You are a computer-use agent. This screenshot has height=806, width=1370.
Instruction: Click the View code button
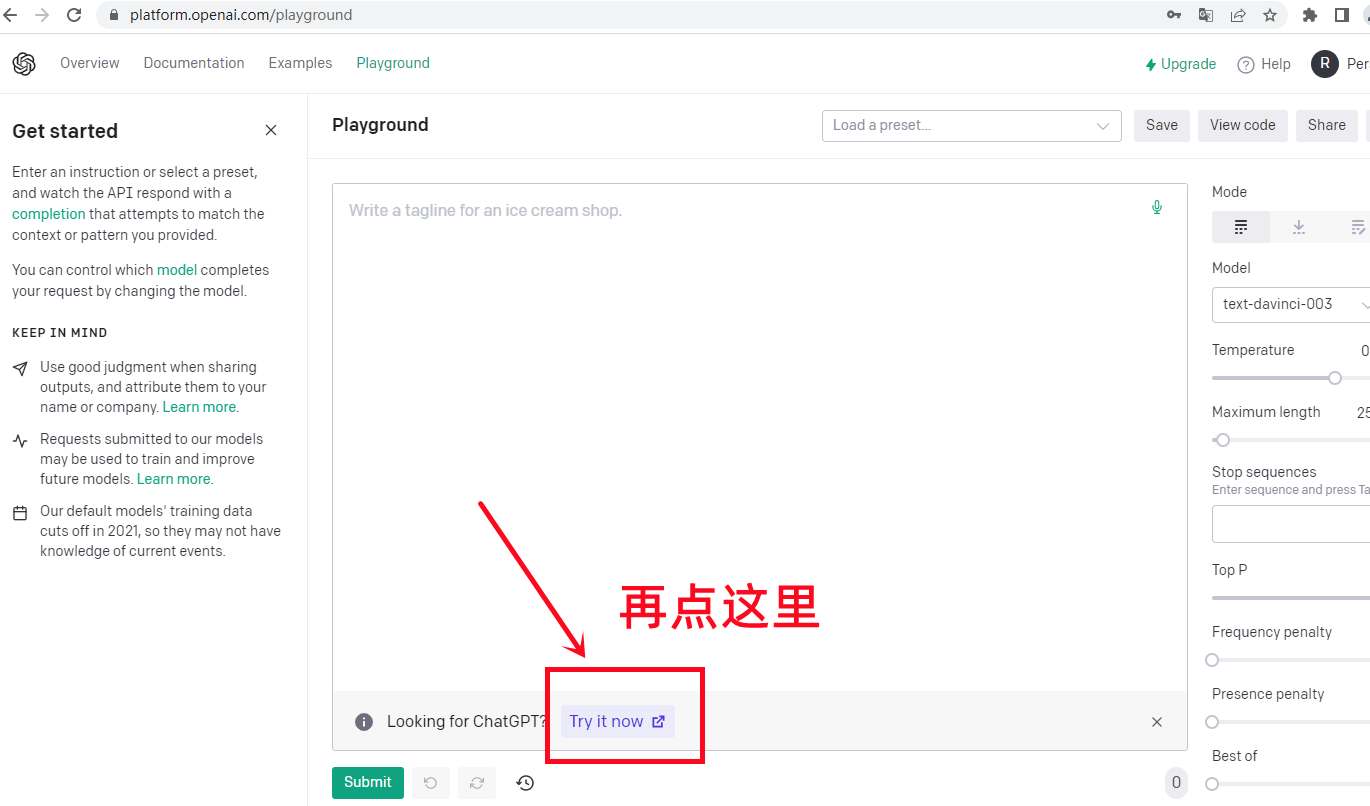click(x=1242, y=125)
